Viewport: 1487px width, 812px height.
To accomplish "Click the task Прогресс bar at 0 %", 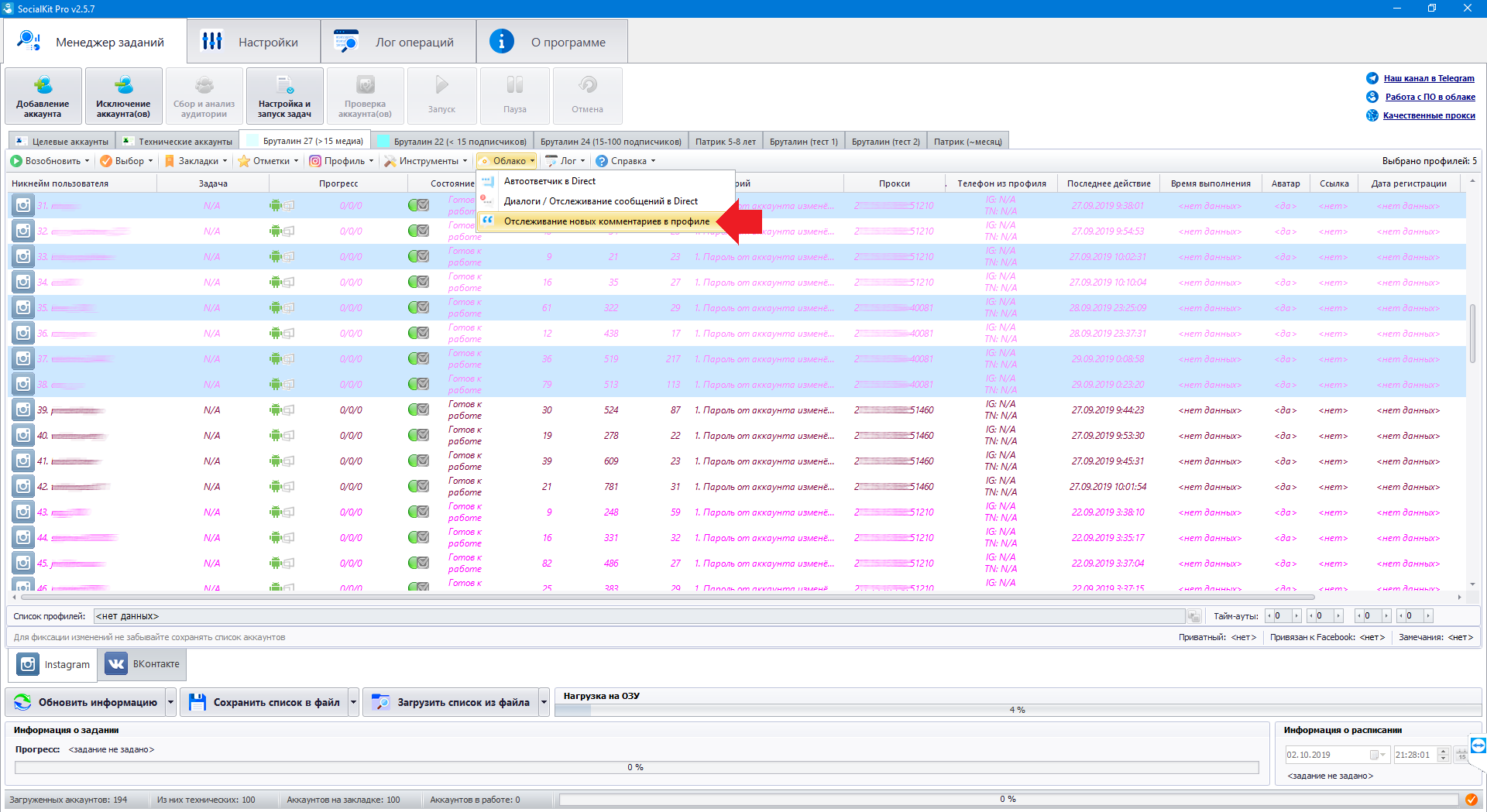I will pyautogui.click(x=636, y=767).
